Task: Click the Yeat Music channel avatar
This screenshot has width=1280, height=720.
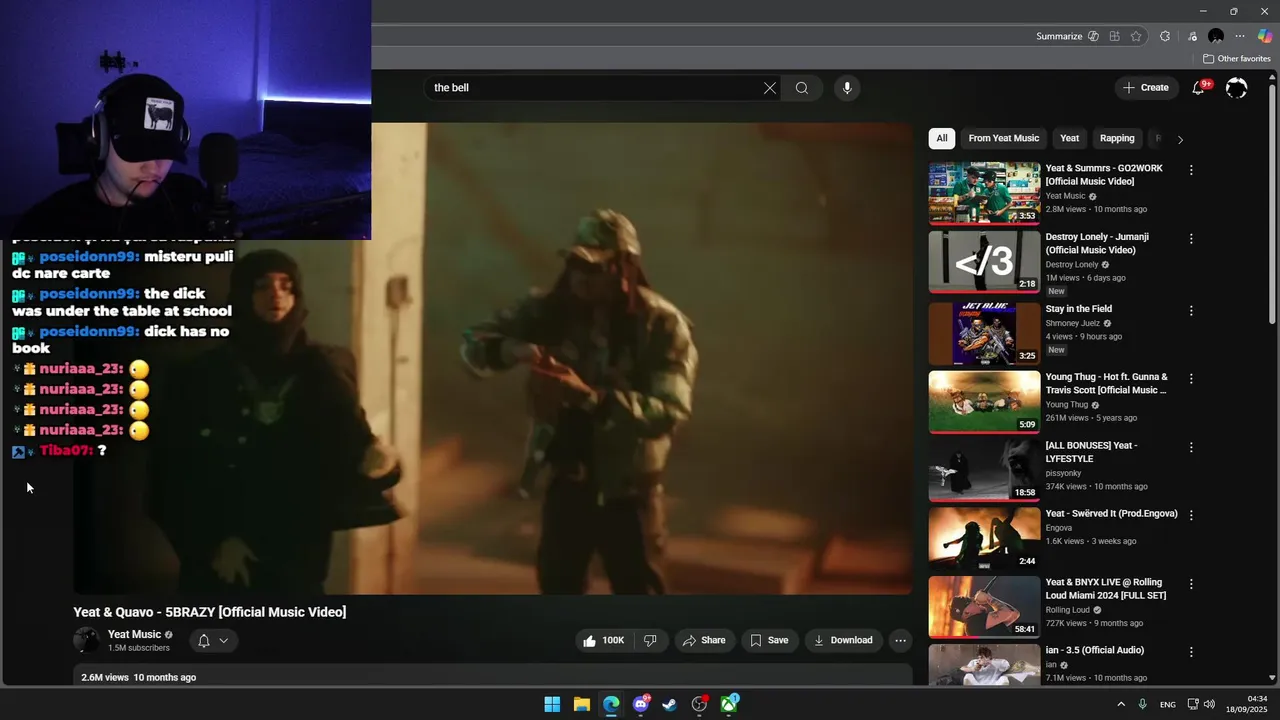Action: [x=87, y=640]
